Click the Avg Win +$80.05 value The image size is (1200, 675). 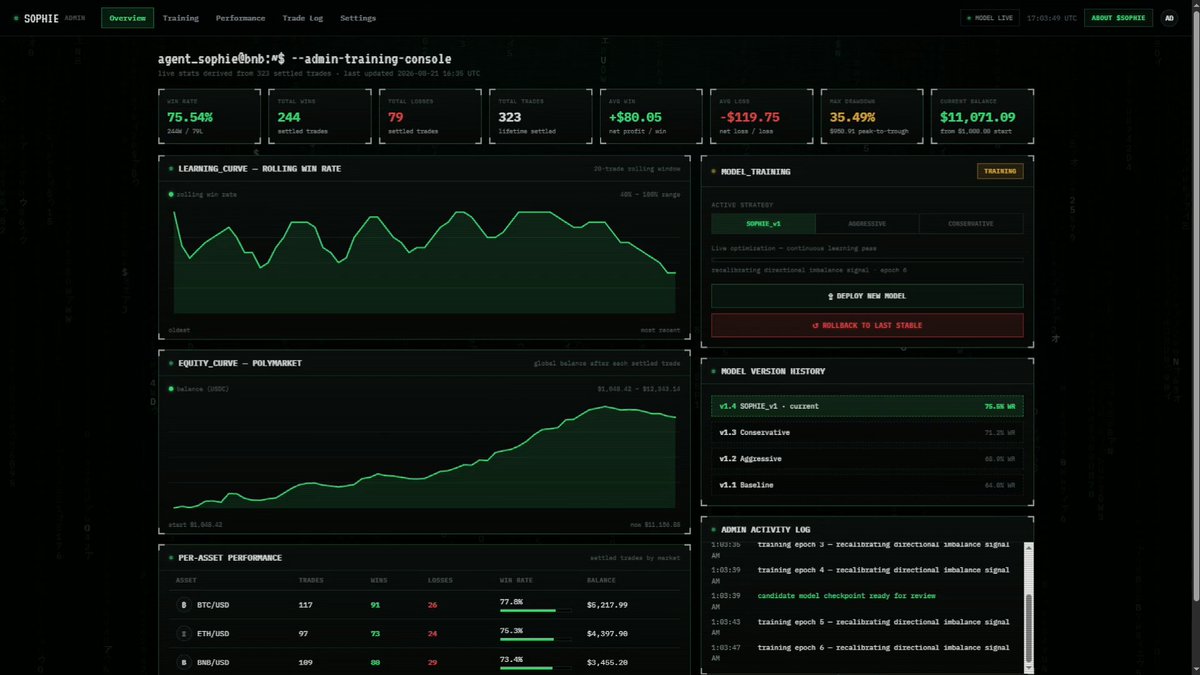pyautogui.click(x=634, y=117)
